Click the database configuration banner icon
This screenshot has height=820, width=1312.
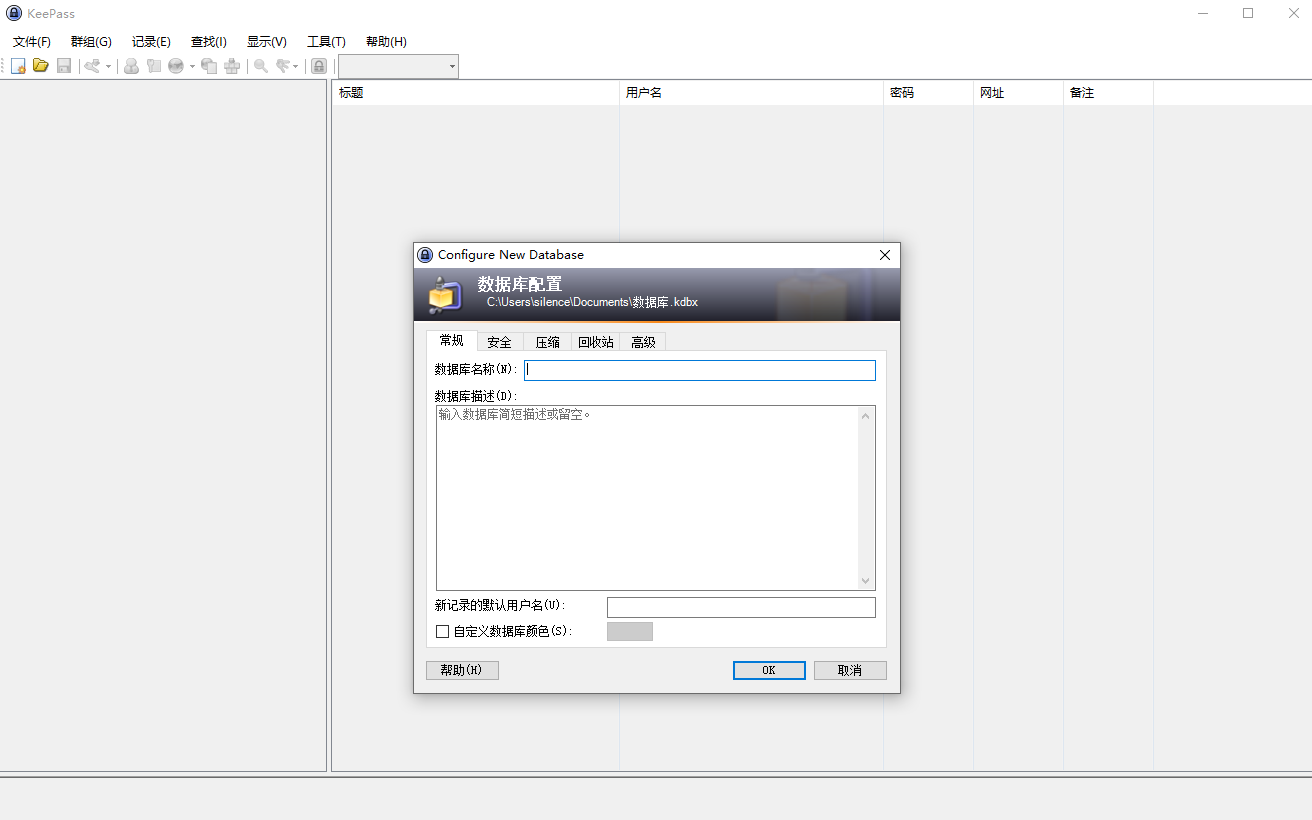click(445, 295)
